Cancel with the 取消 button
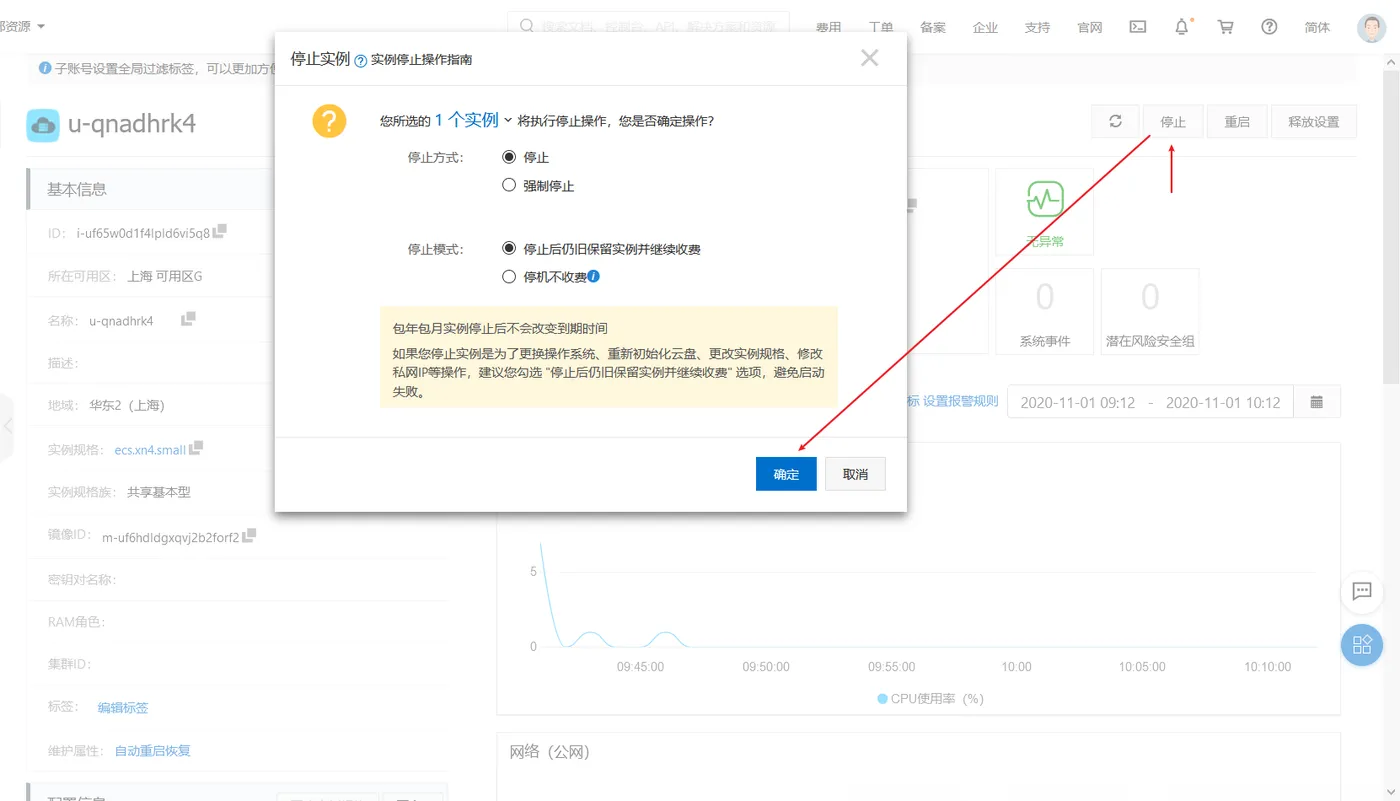Image resolution: width=1400 pixels, height=801 pixels. tap(855, 474)
